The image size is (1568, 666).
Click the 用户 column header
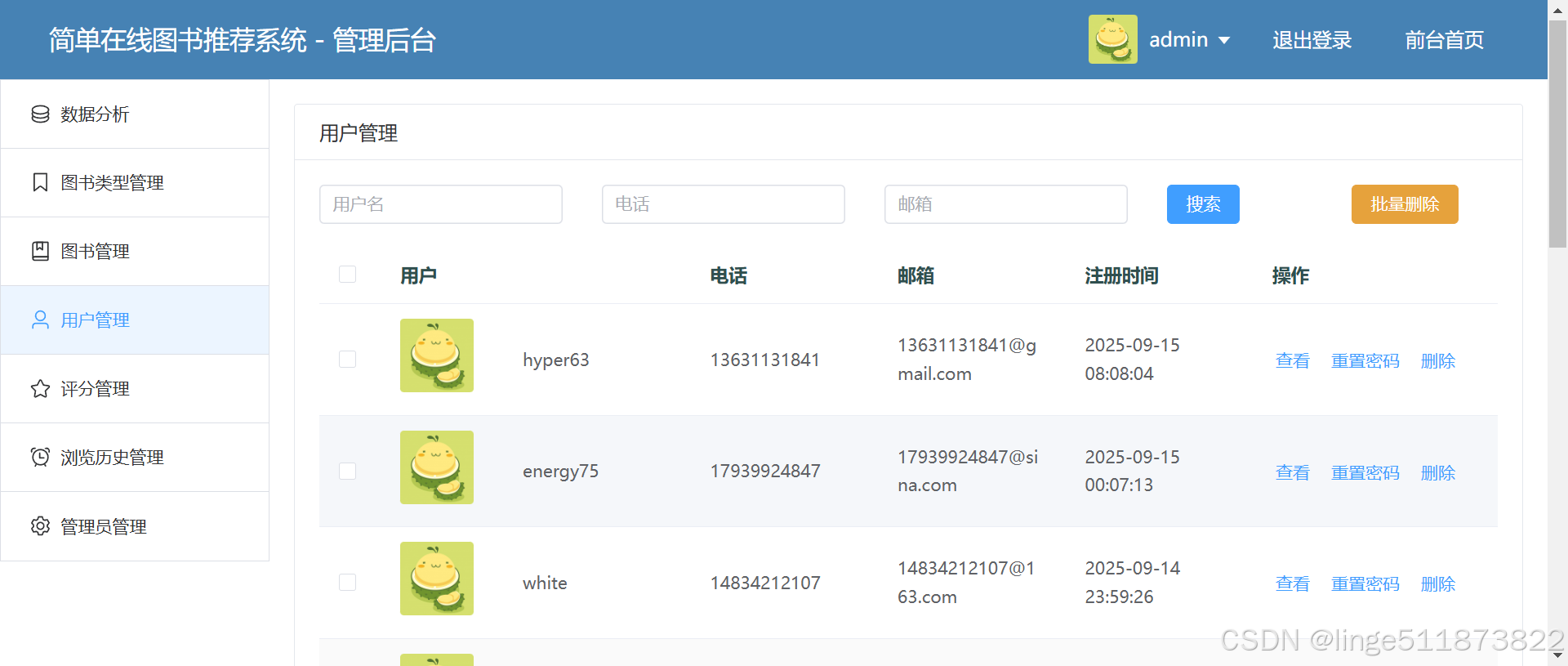pyautogui.click(x=418, y=276)
